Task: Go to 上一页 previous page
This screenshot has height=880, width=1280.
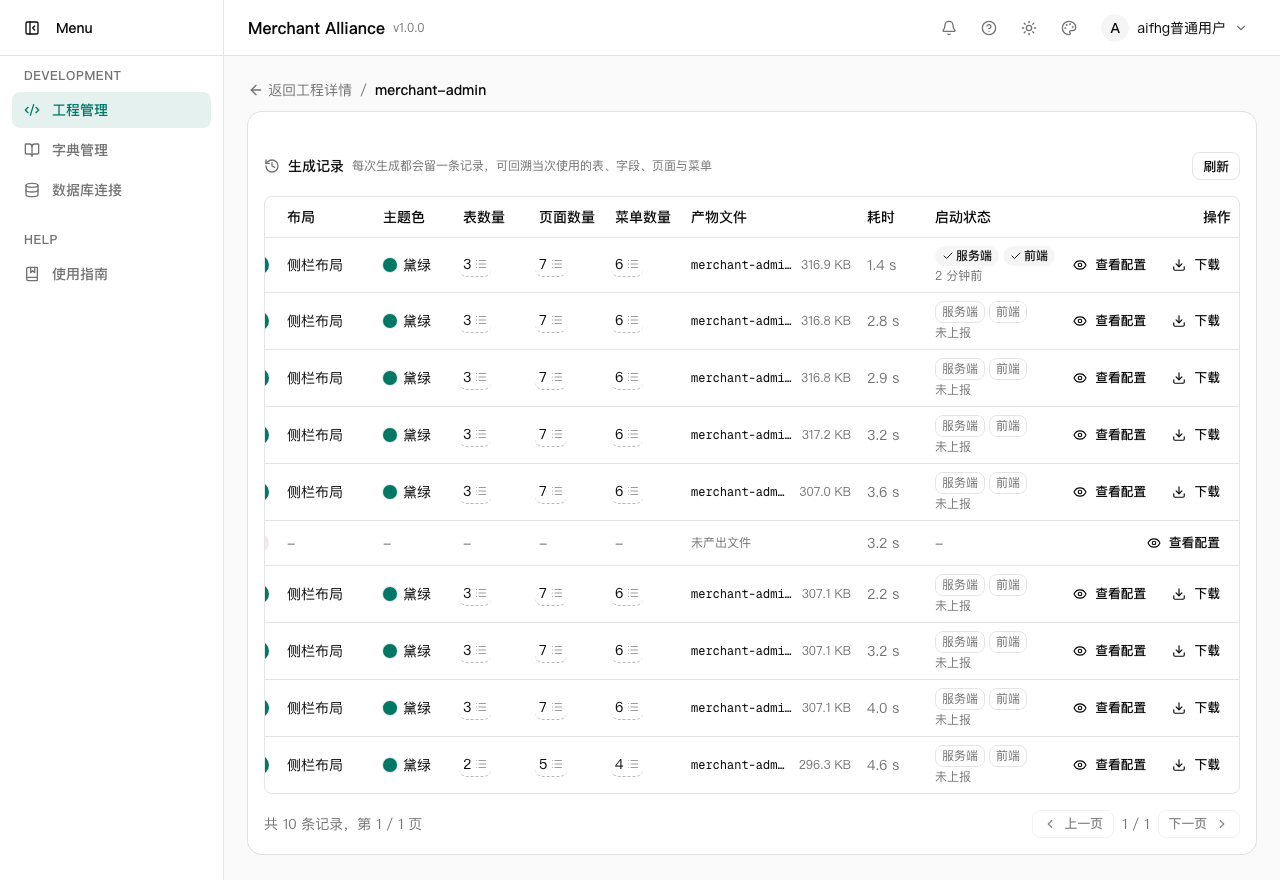Action: [x=1073, y=824]
